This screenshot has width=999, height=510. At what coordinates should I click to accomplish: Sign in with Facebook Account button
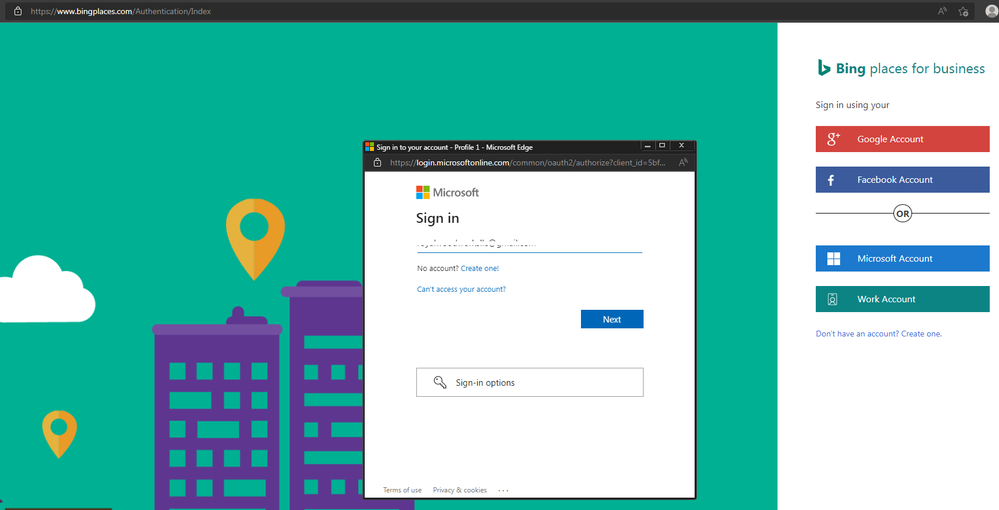(x=902, y=180)
